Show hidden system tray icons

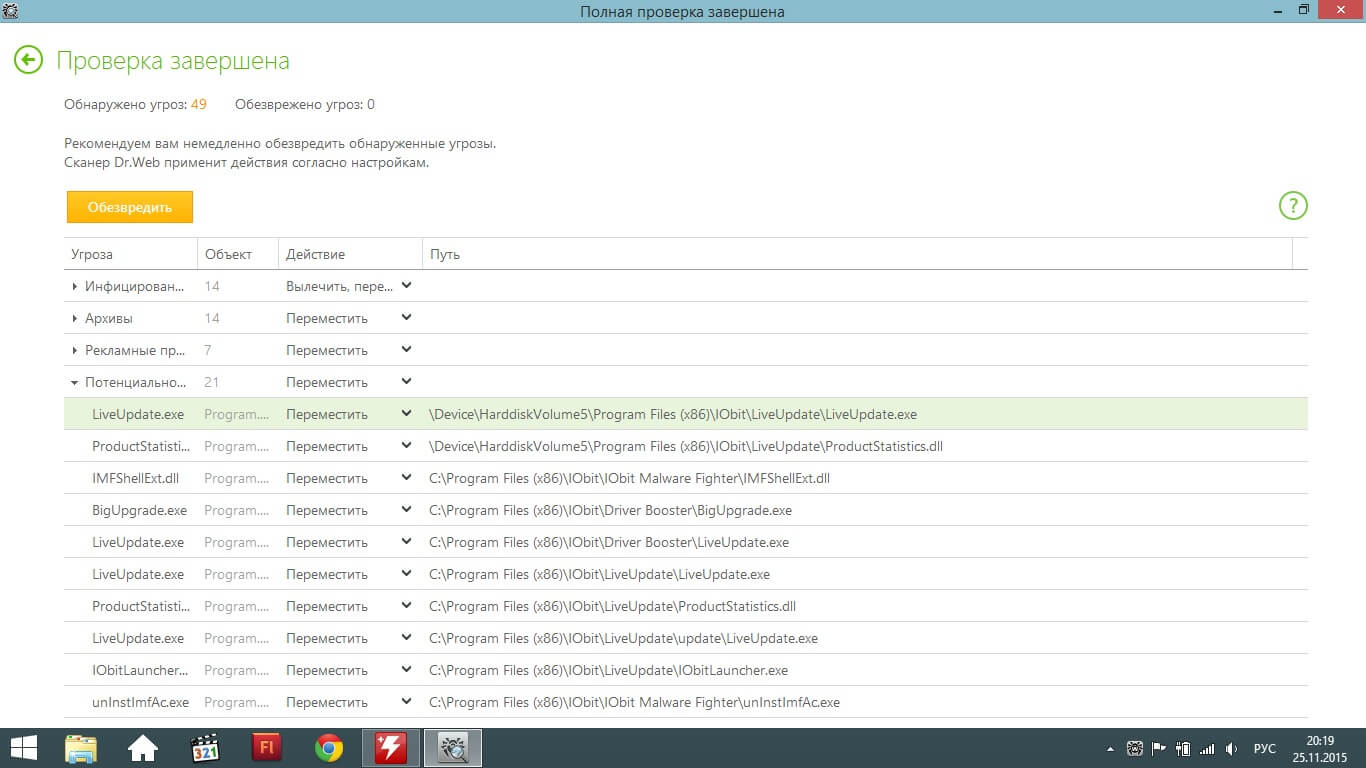[x=1110, y=748]
